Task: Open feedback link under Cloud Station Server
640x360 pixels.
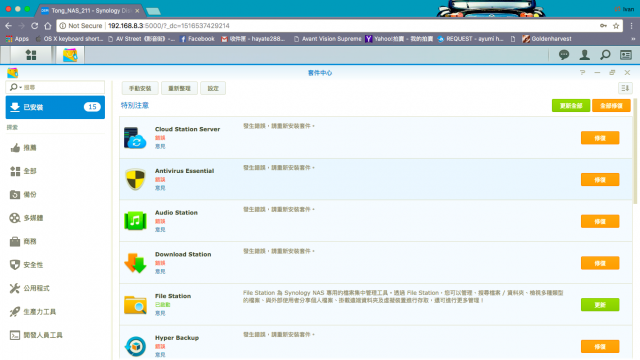Action: pyautogui.click(x=160, y=146)
